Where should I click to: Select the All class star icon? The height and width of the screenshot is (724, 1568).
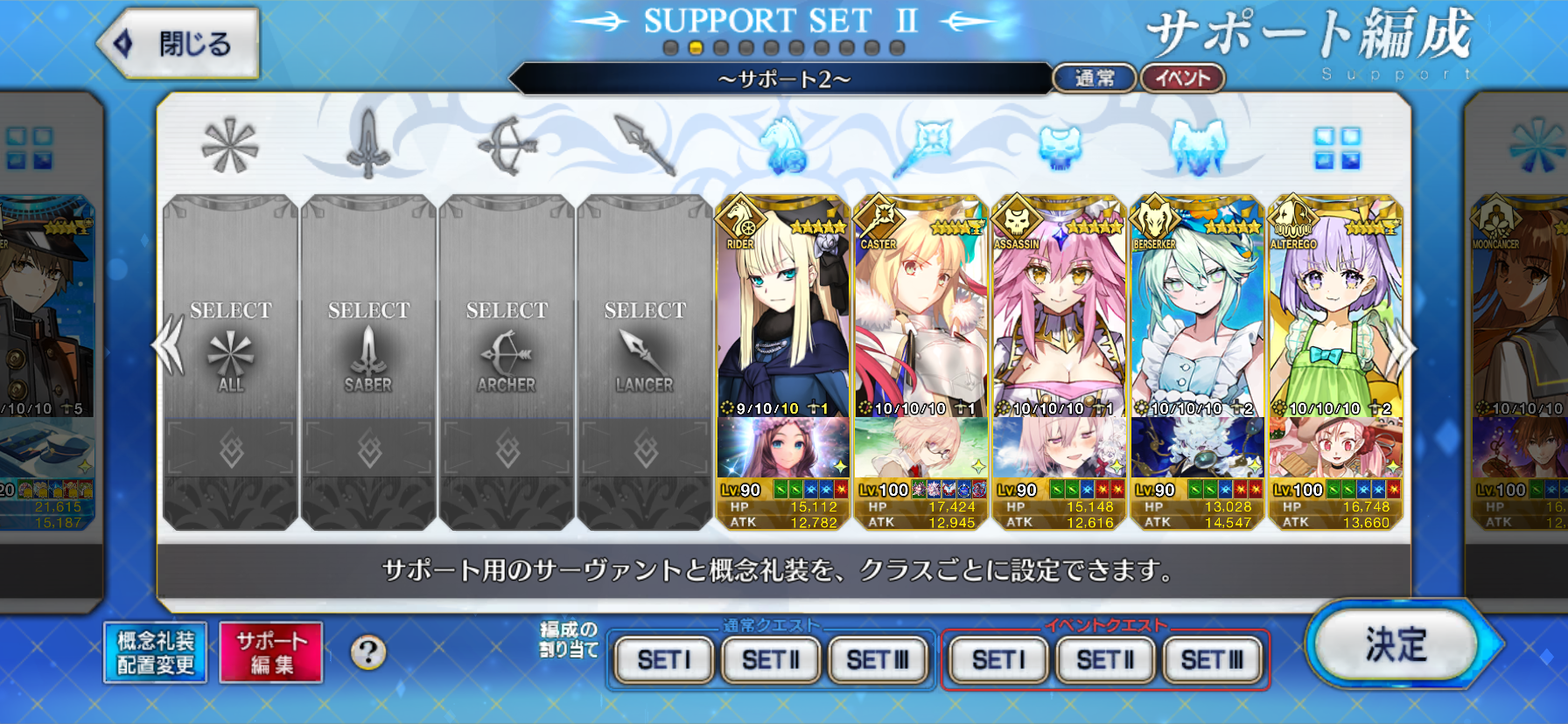pyautogui.click(x=230, y=145)
